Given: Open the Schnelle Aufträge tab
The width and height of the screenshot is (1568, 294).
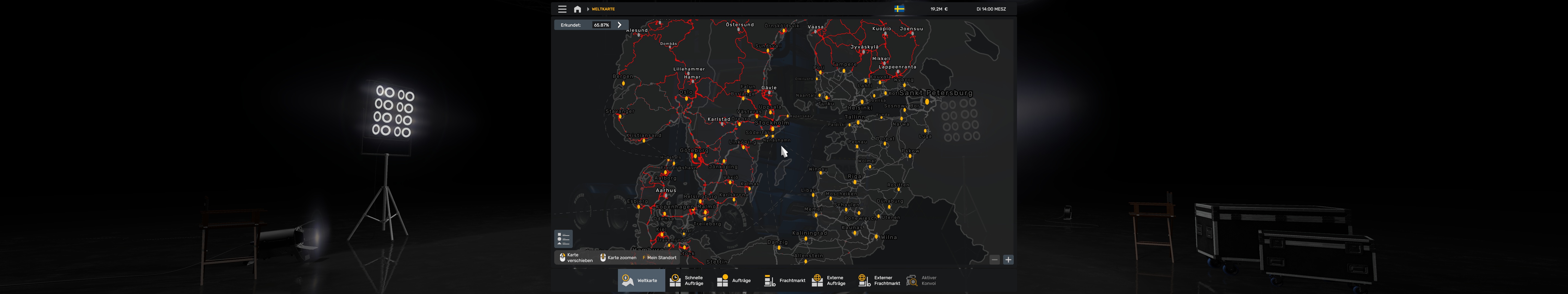Looking at the screenshot, I should coord(687,281).
